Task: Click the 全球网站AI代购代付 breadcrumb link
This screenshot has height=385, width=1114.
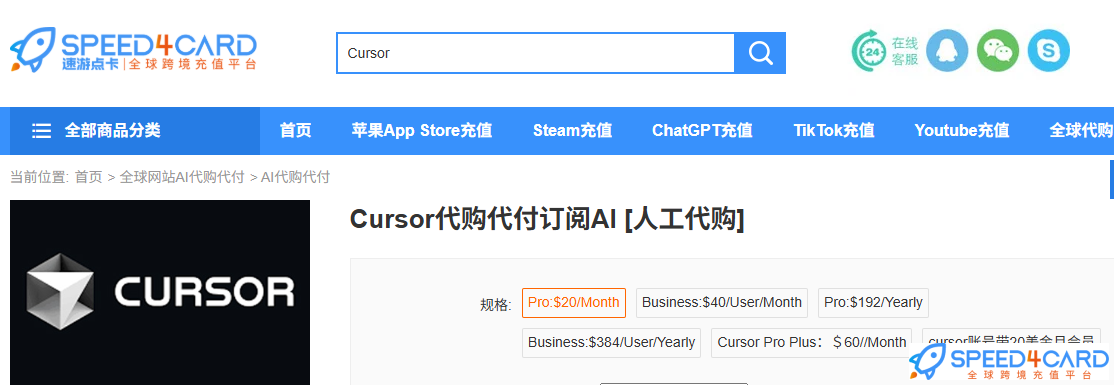Action: point(182,177)
